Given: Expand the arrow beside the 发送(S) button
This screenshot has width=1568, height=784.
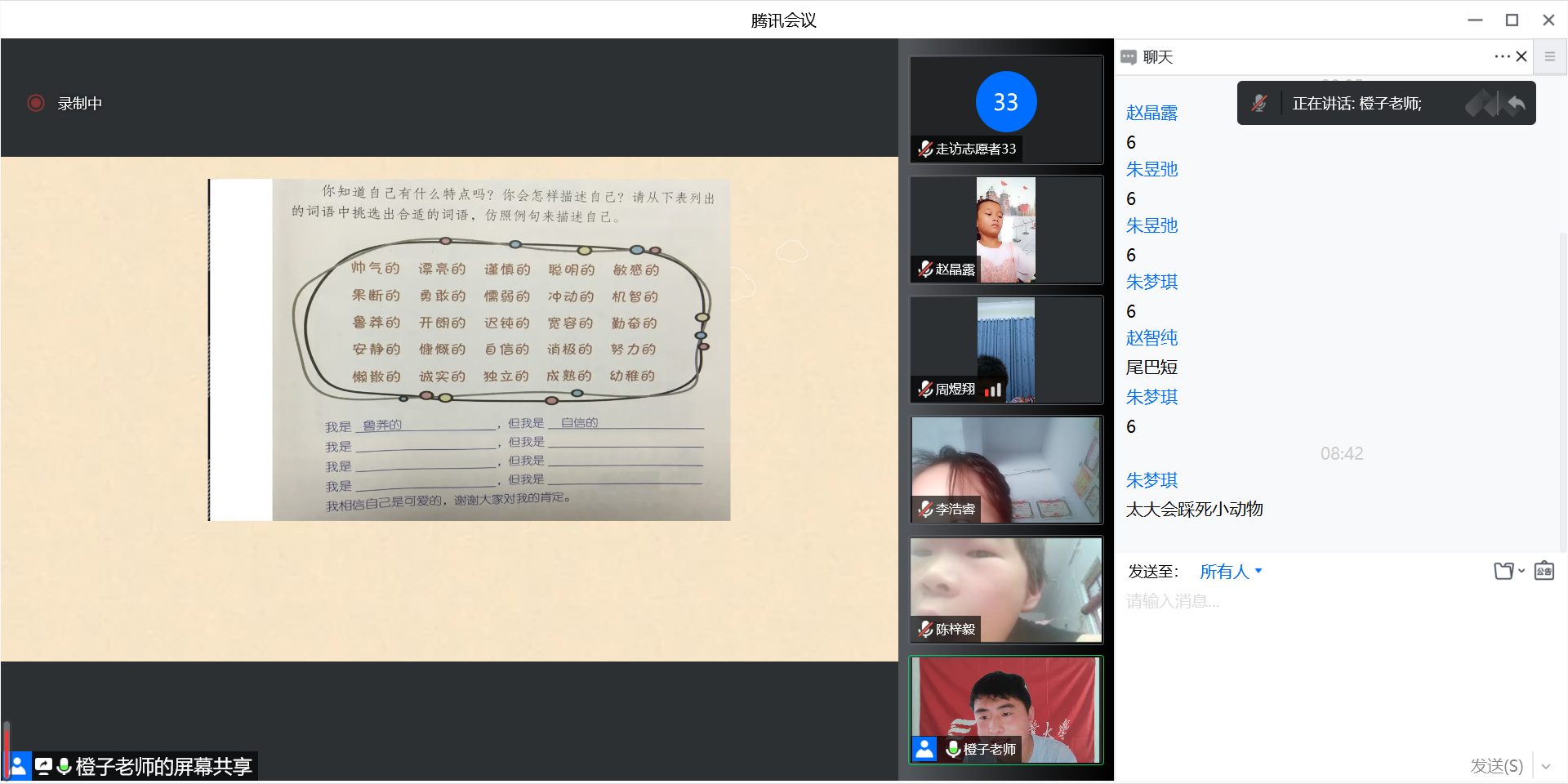Looking at the screenshot, I should [x=1546, y=766].
